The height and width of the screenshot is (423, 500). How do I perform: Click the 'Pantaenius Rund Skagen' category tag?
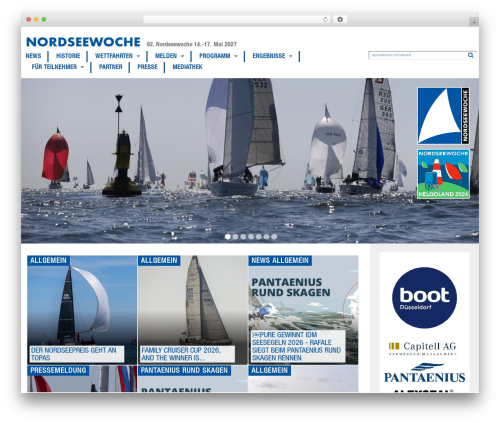click(x=184, y=370)
